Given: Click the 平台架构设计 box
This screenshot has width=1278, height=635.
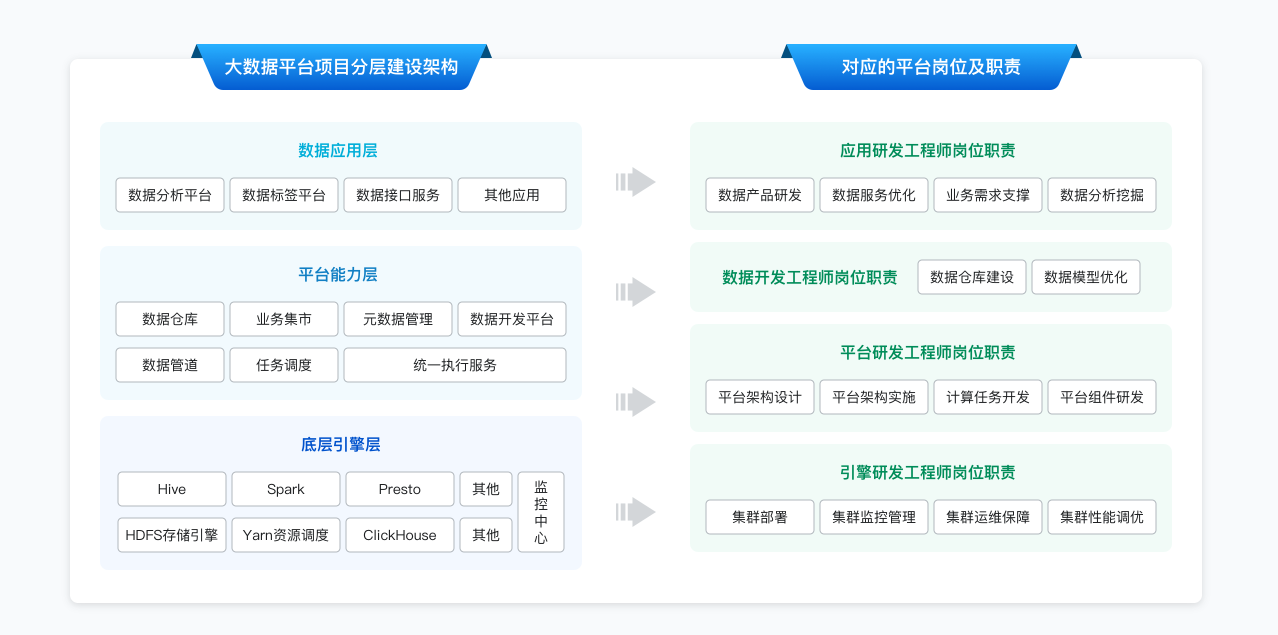Looking at the screenshot, I should 760,397.
